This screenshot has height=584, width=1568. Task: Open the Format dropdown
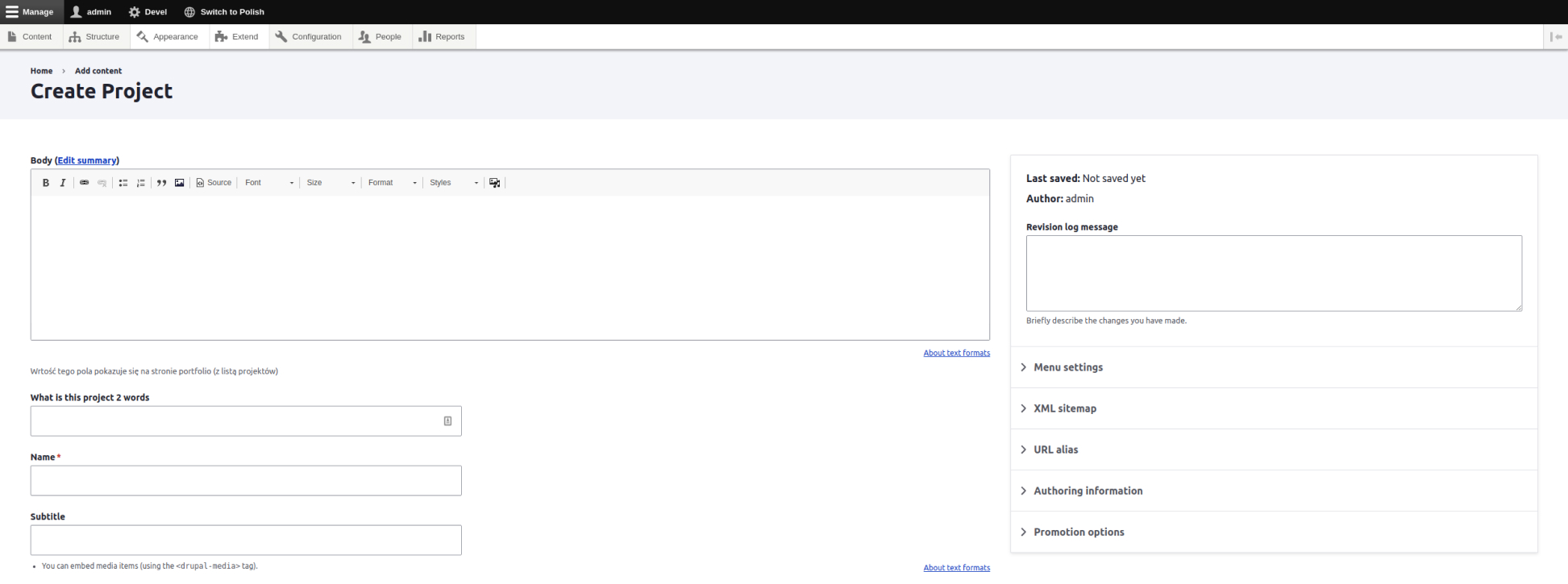[x=392, y=183]
